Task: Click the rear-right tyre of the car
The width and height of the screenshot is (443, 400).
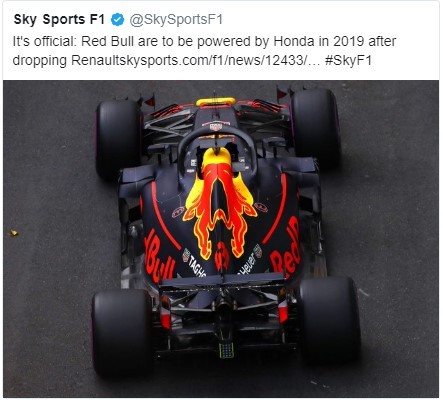Action: pos(330,320)
